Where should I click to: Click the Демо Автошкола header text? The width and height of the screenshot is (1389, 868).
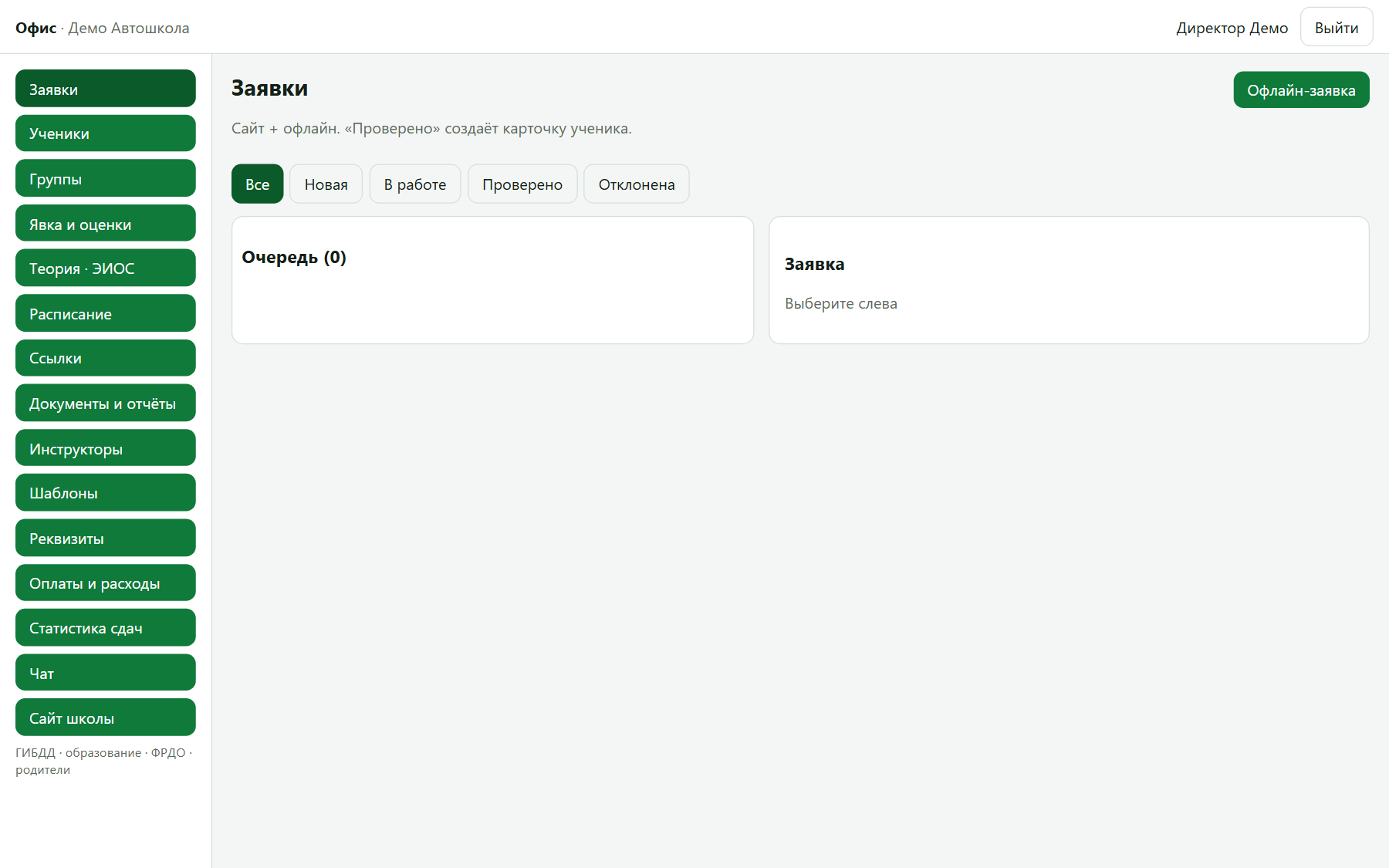pos(129,28)
